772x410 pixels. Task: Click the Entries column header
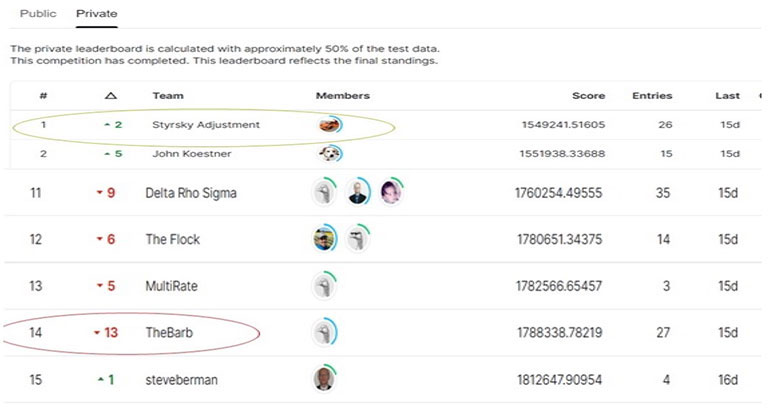[x=652, y=96]
